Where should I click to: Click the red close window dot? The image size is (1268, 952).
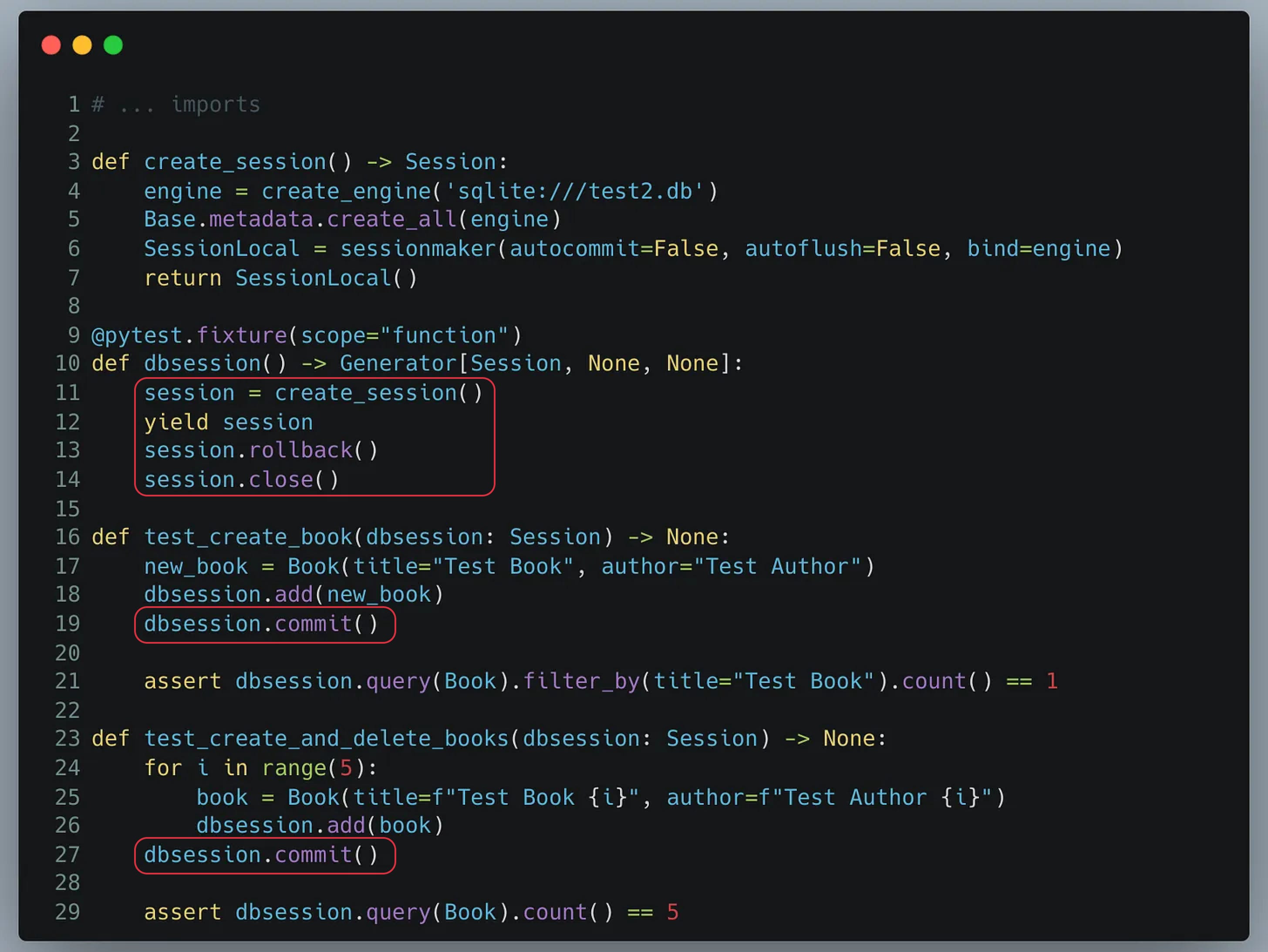click(x=51, y=45)
